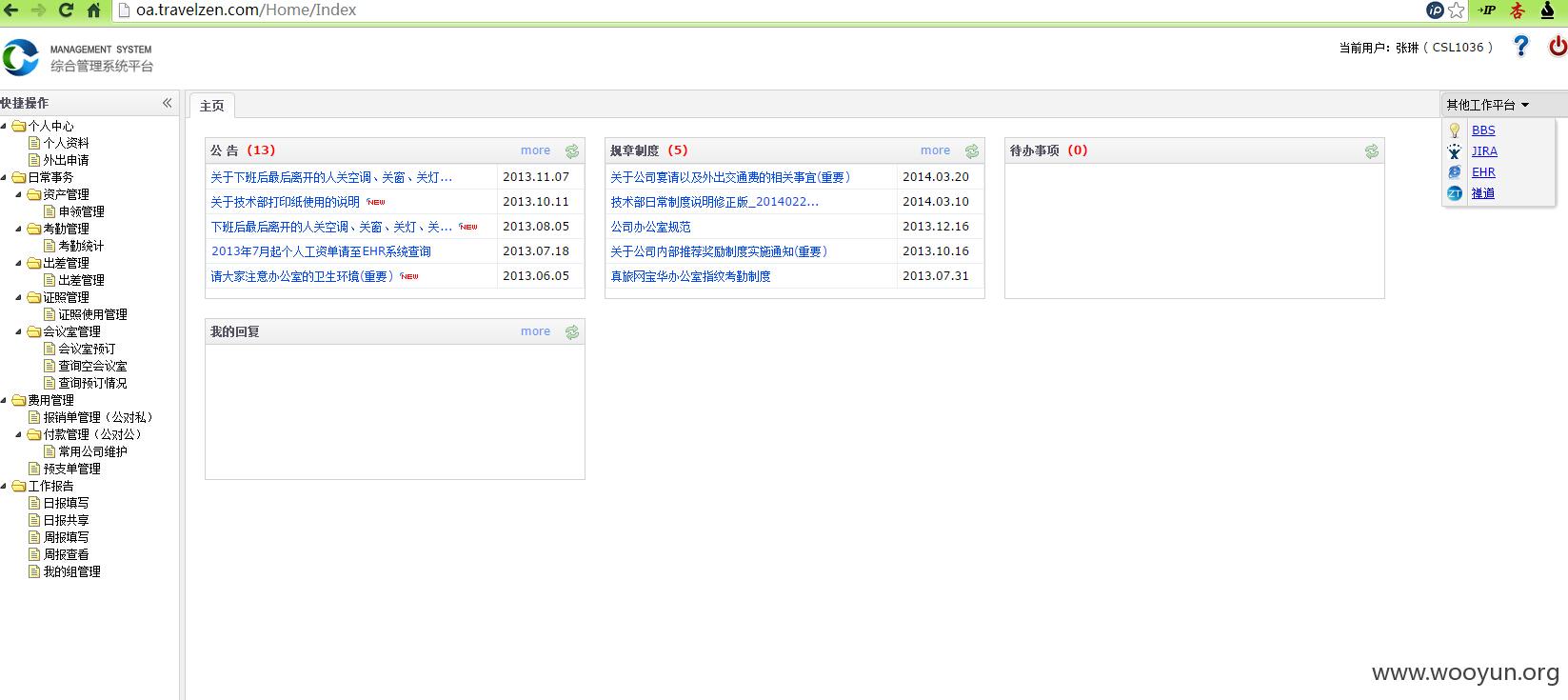Open 考勤统计 tree item
The height and width of the screenshot is (700, 1568).
point(81,246)
